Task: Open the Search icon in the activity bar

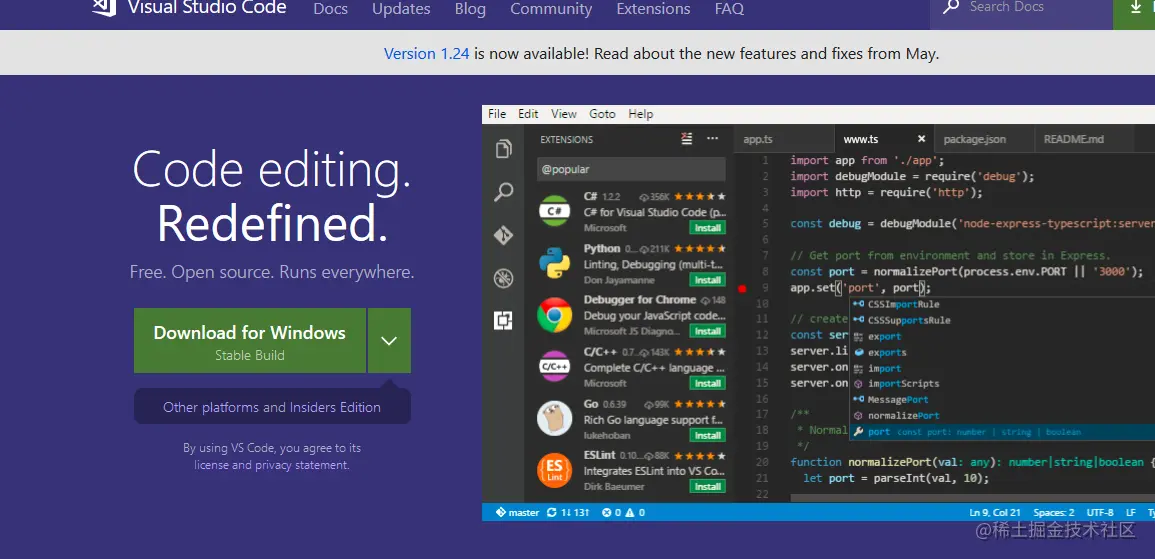Action: tap(504, 192)
